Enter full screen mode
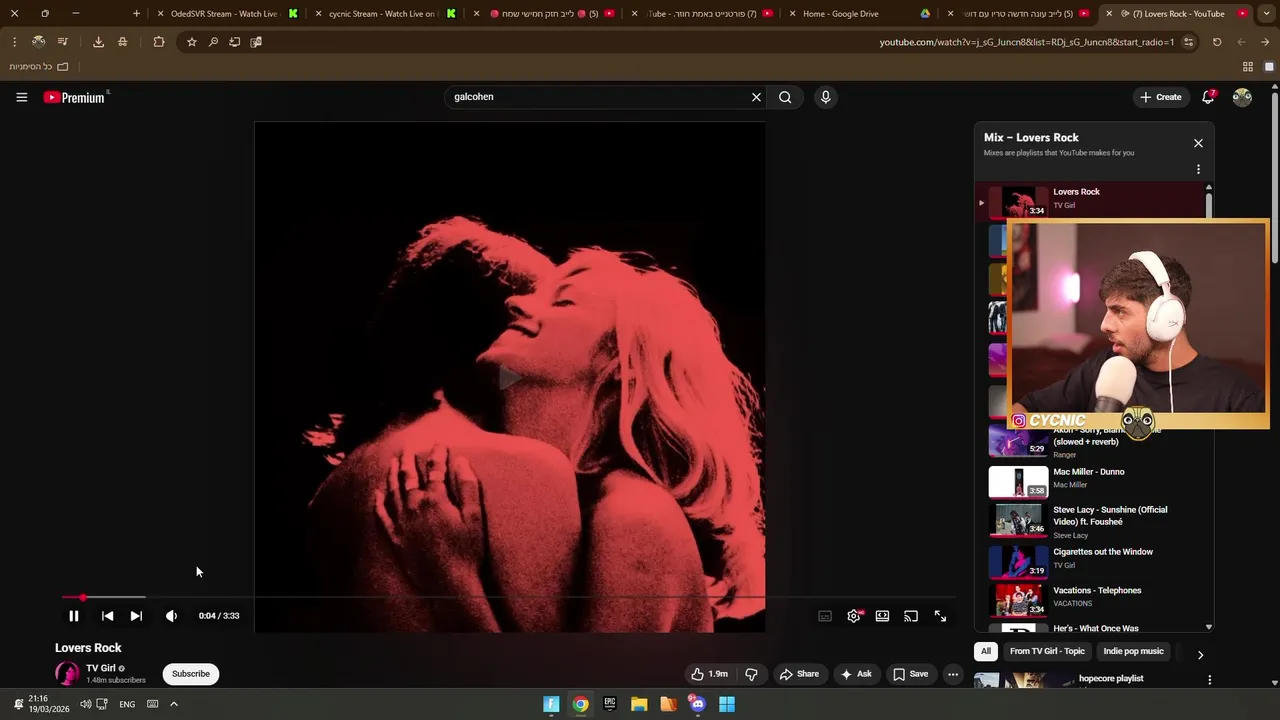This screenshot has height=720, width=1280. click(x=940, y=616)
